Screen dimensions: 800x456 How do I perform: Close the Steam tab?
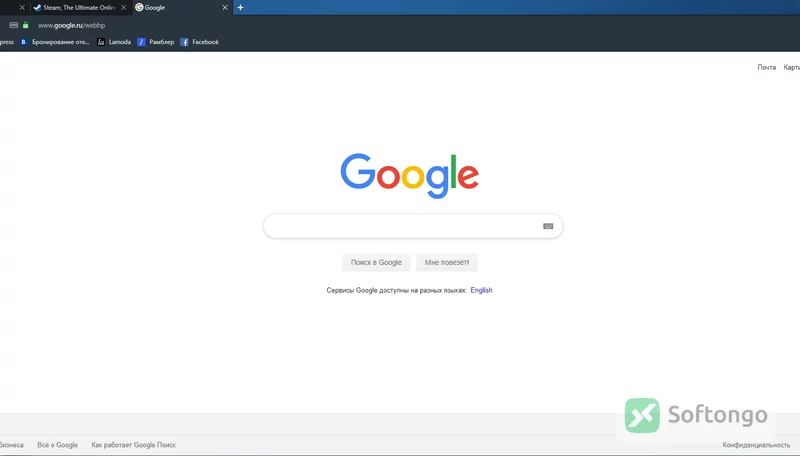coord(123,8)
